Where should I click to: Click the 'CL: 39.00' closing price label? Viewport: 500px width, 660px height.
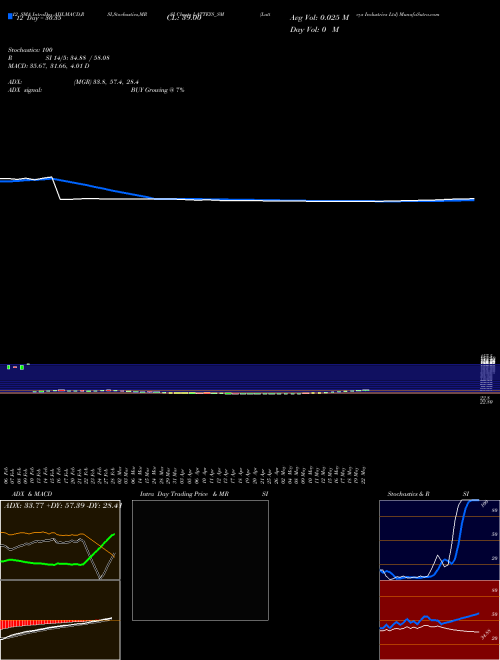(x=184, y=19)
